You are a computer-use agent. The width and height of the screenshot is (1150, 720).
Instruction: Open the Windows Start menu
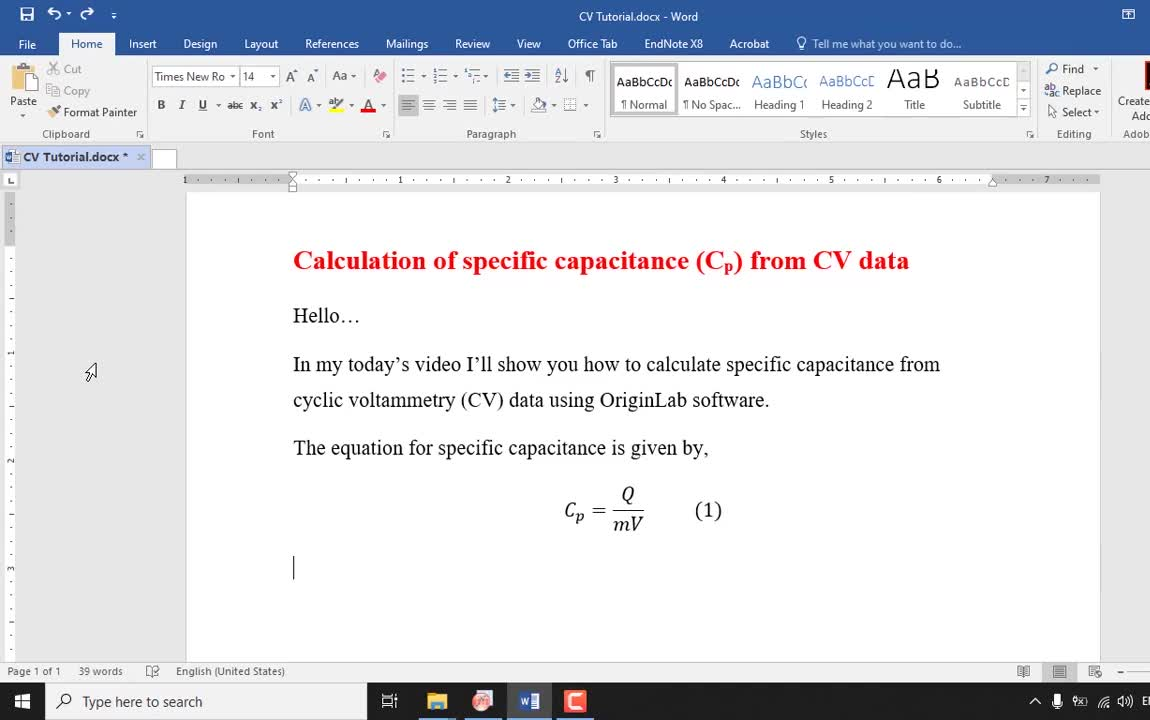(x=22, y=702)
